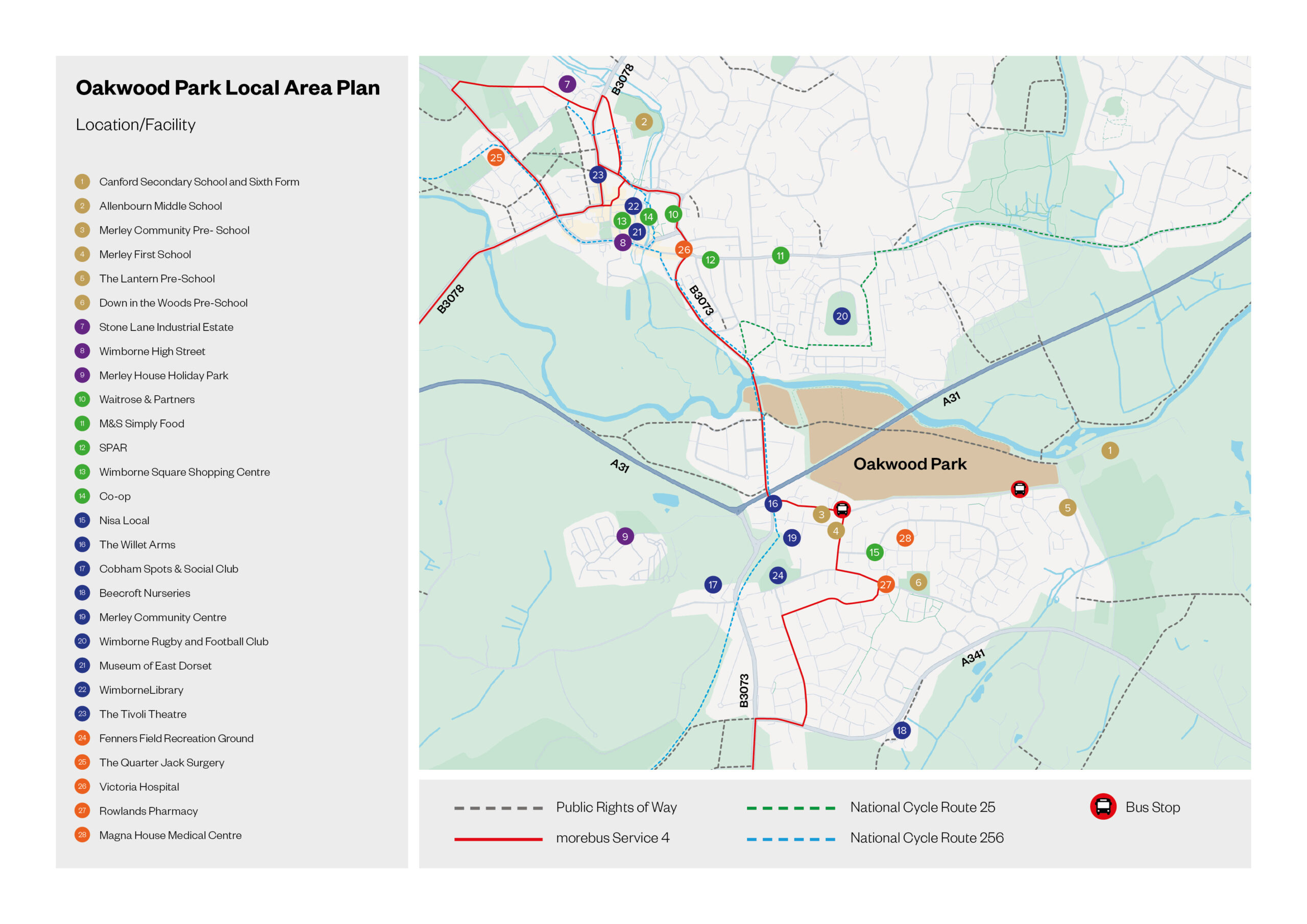The width and height of the screenshot is (1307, 924).
Task: Select map marker 18 Beecroft Nurseries
Action: pyautogui.click(x=901, y=731)
